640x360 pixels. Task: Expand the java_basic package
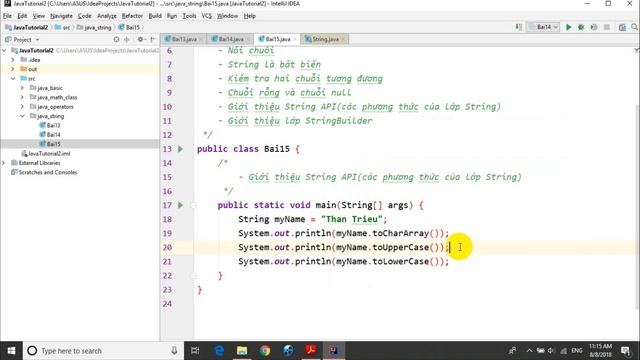[x=22, y=88]
